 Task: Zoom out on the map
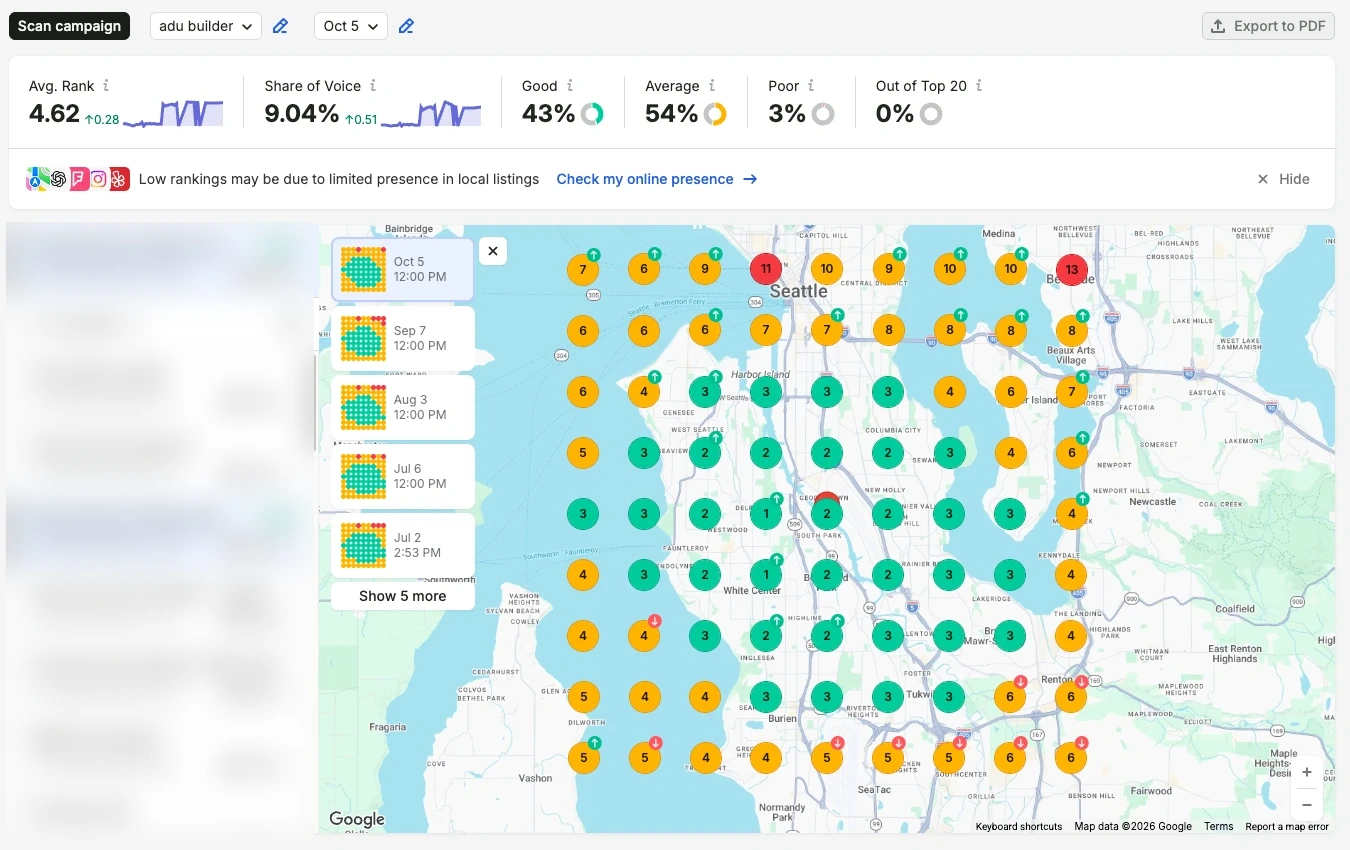click(1307, 805)
